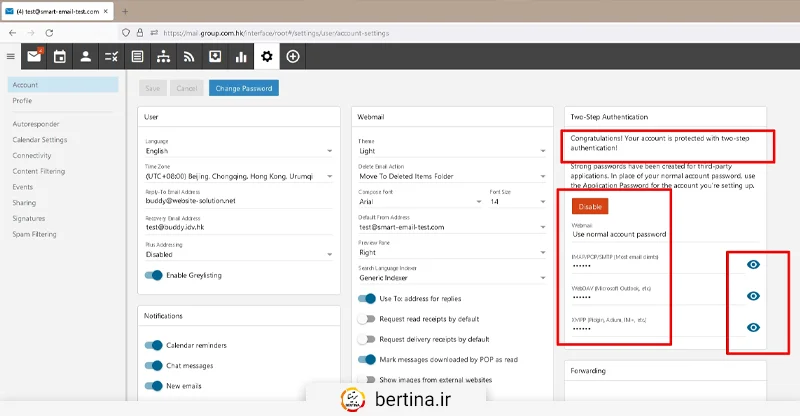The height and width of the screenshot is (416, 800).
Task: Open the Calendar section
Action: tap(60, 56)
